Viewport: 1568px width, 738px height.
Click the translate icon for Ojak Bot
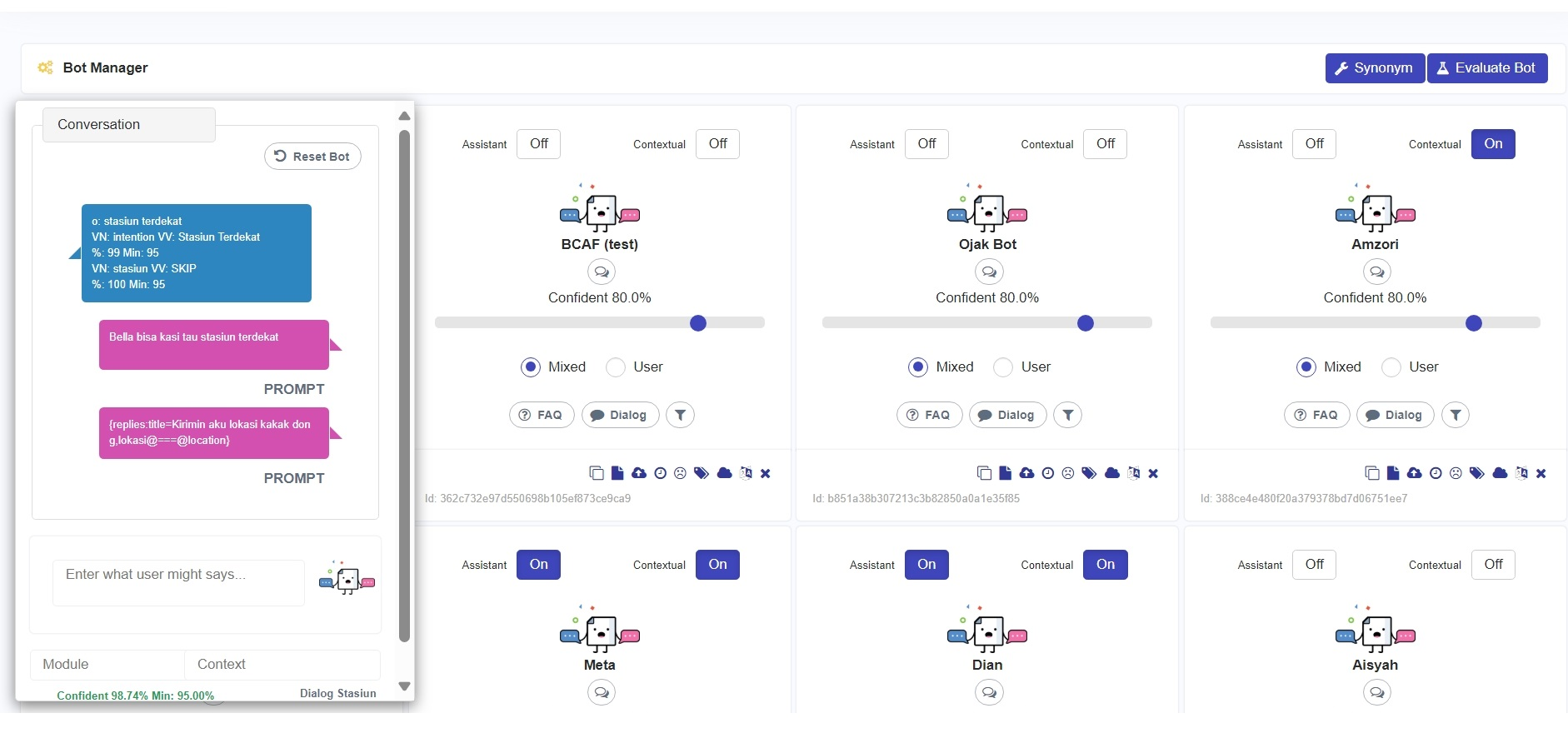(x=1133, y=473)
